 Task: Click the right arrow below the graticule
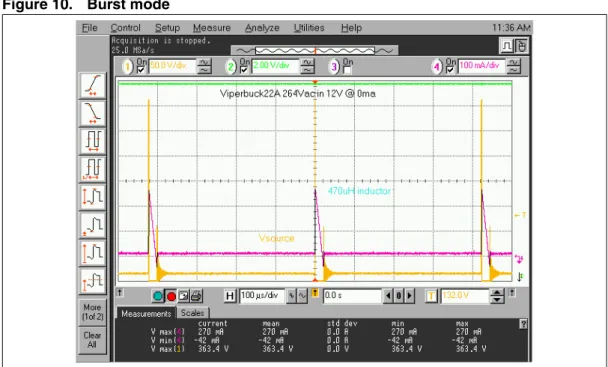[512, 293]
